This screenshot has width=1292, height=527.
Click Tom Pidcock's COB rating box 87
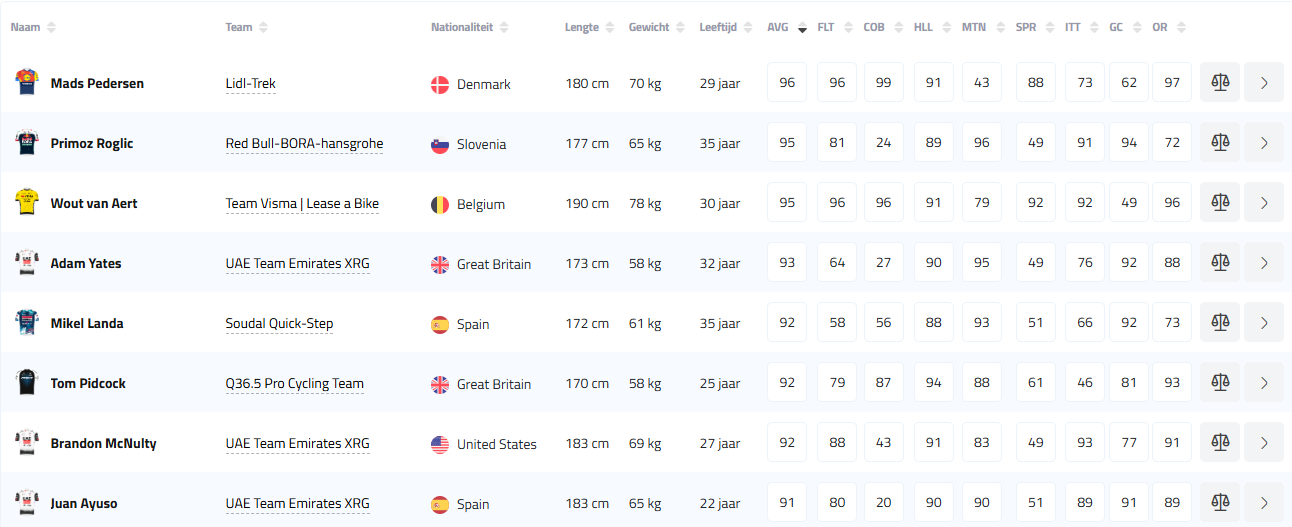click(x=883, y=383)
